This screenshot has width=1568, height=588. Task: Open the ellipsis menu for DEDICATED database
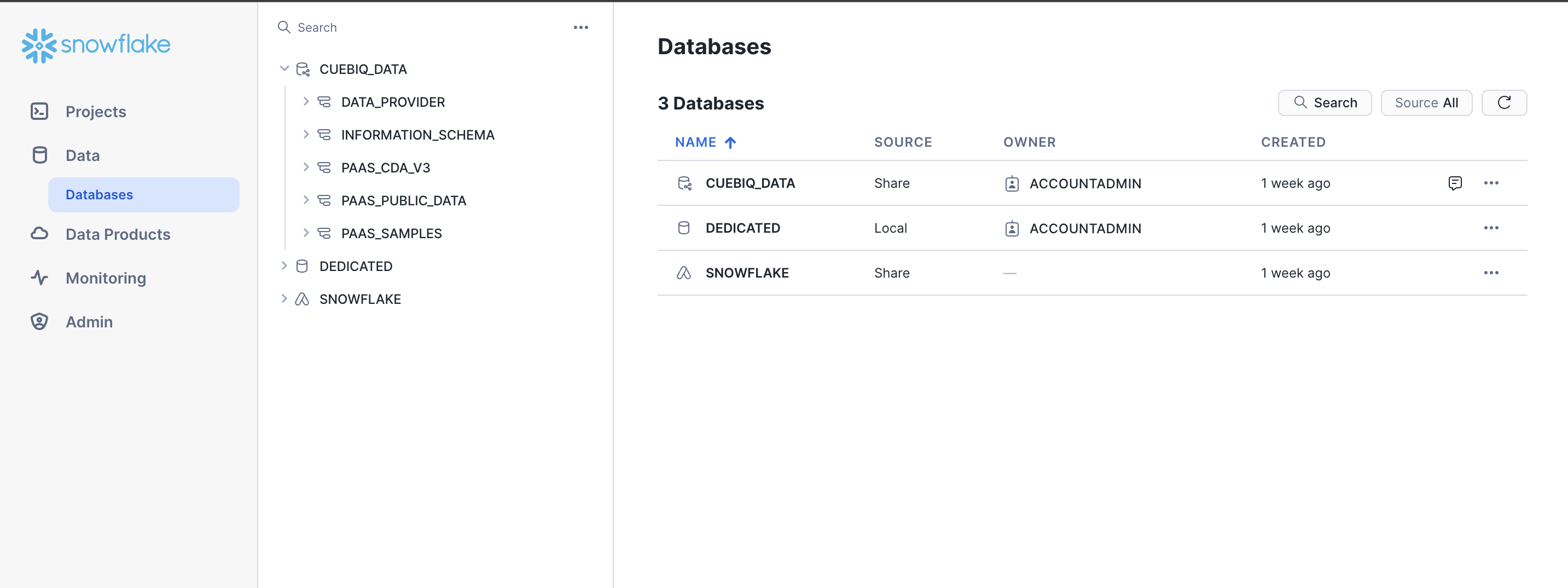[x=1491, y=227]
